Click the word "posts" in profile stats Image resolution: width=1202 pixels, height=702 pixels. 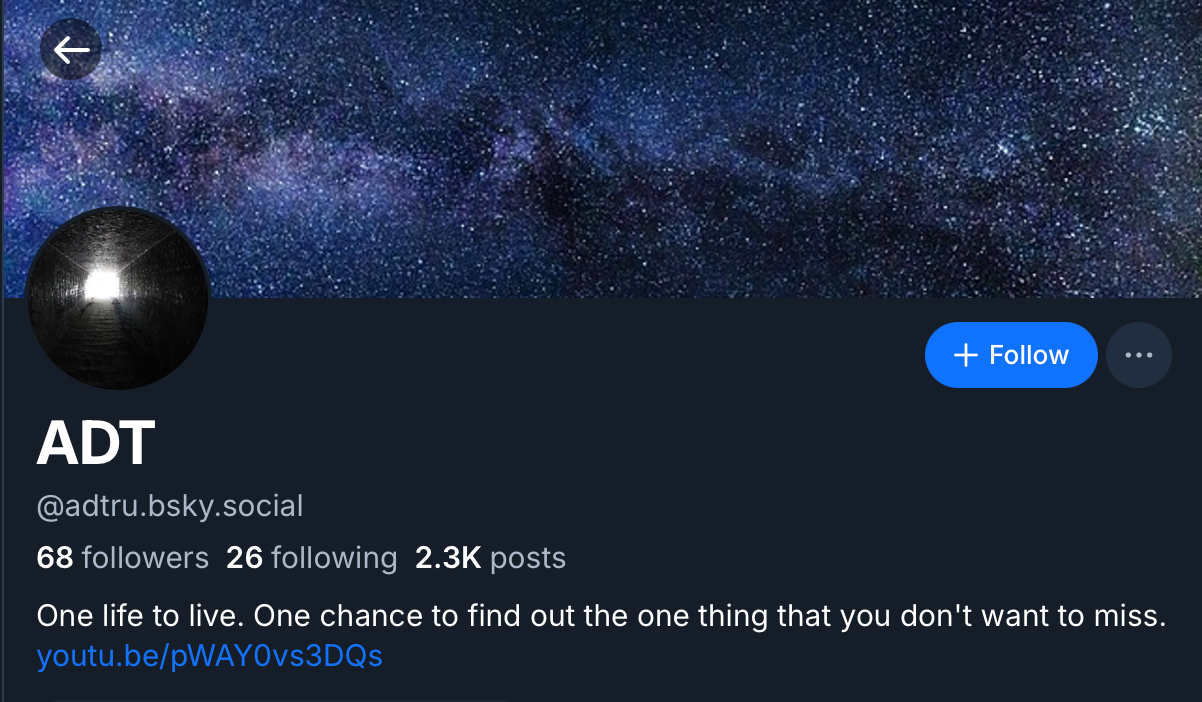[528, 557]
